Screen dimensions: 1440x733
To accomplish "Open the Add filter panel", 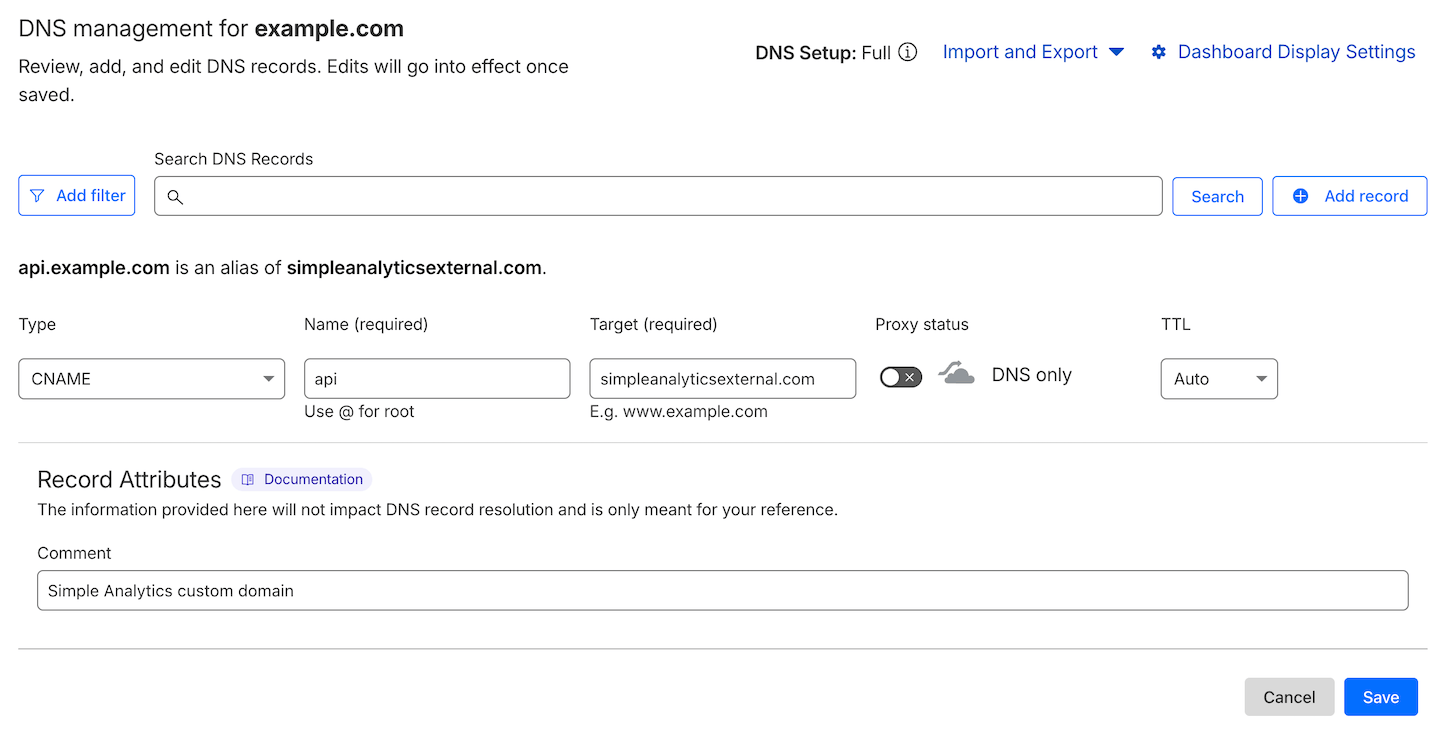I will click(x=76, y=195).
